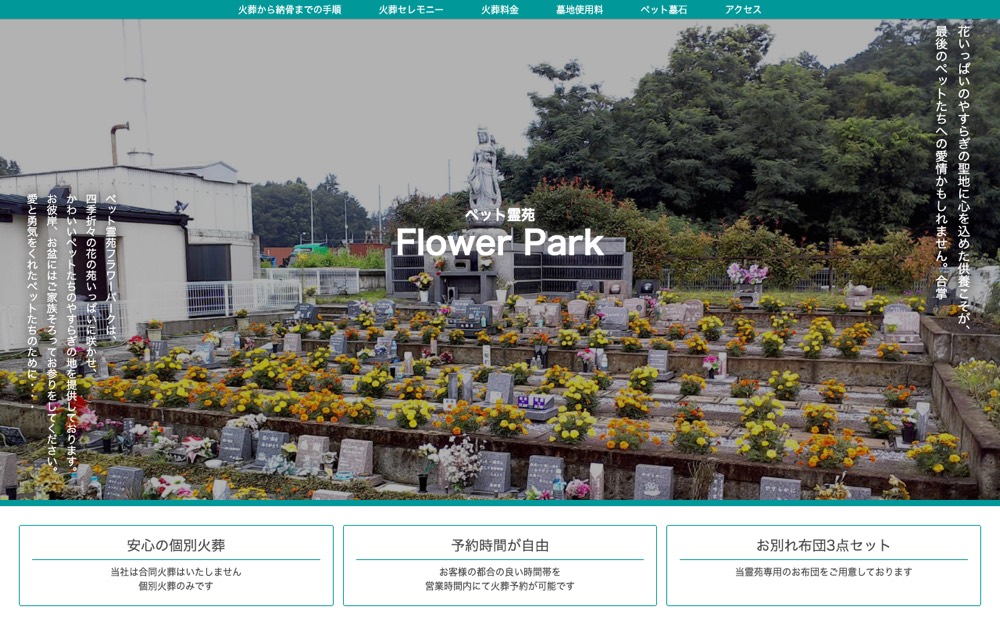Open the 火葬から納骨までの手順 menu item

[x=290, y=10]
